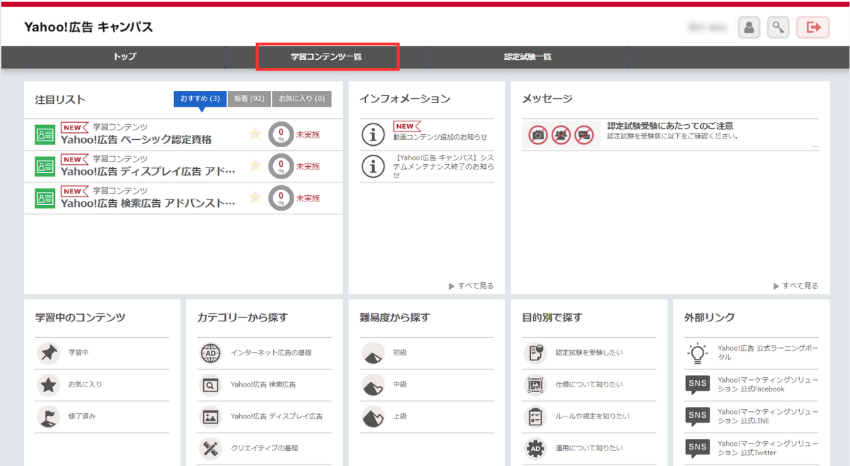Toggle favorite star for ディスプレイ広告 アド… row
This screenshot has height=466, width=850.
click(255, 166)
